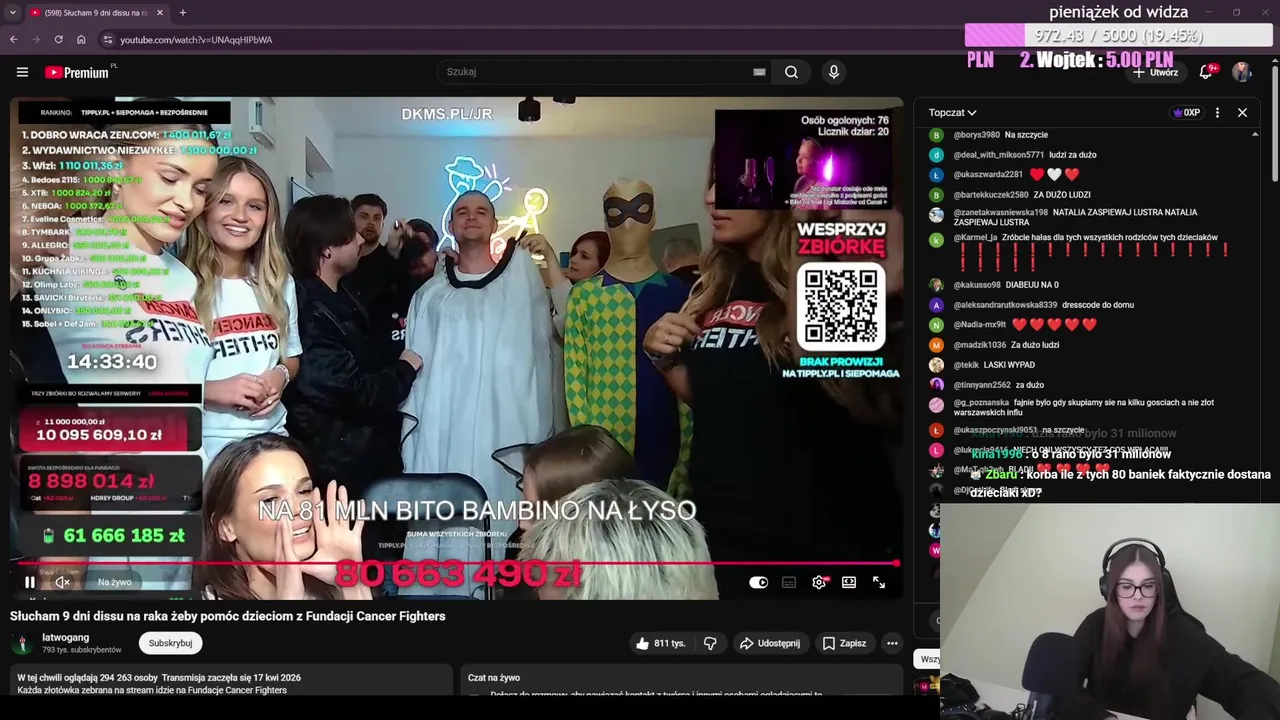Image resolution: width=1280 pixels, height=720 pixels.
Task: Open the browser home page icon
Action: click(x=81, y=40)
